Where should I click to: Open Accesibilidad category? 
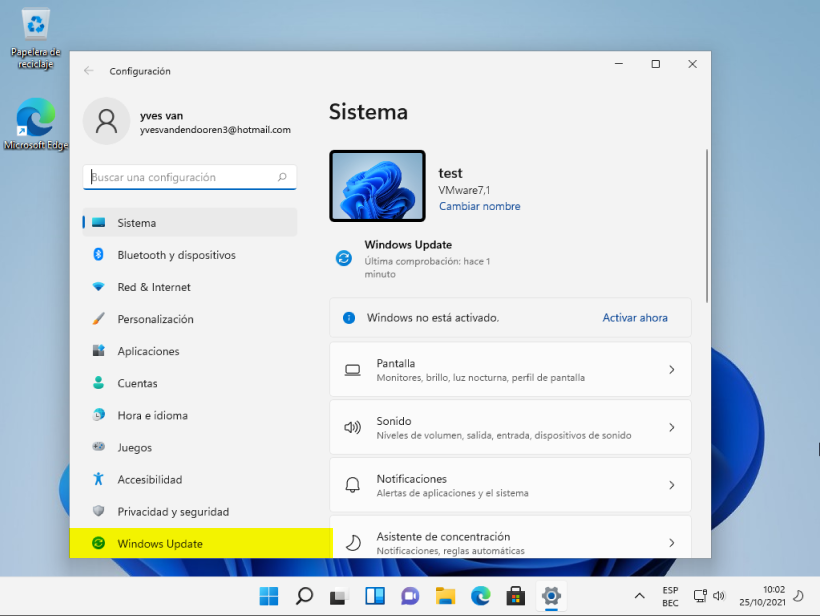190,479
